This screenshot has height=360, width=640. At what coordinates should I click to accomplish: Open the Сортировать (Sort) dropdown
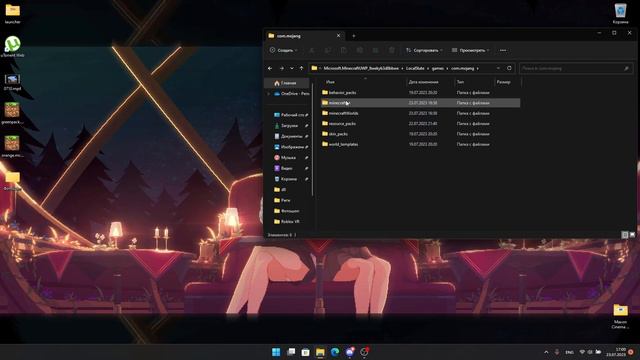coord(424,50)
